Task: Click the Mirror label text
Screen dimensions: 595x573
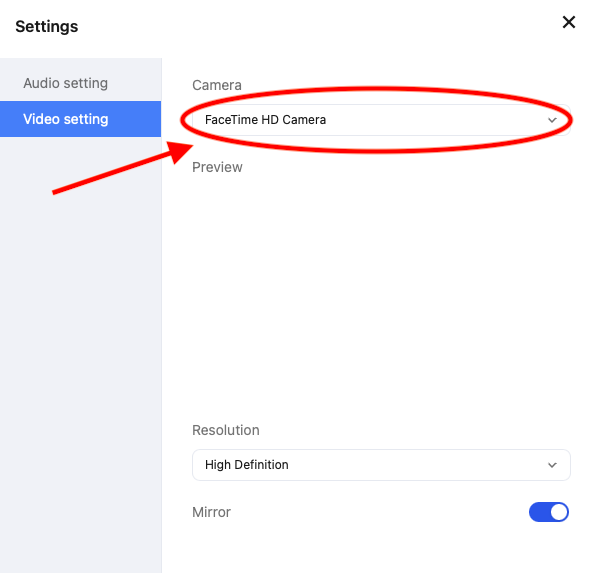Action: [x=211, y=512]
